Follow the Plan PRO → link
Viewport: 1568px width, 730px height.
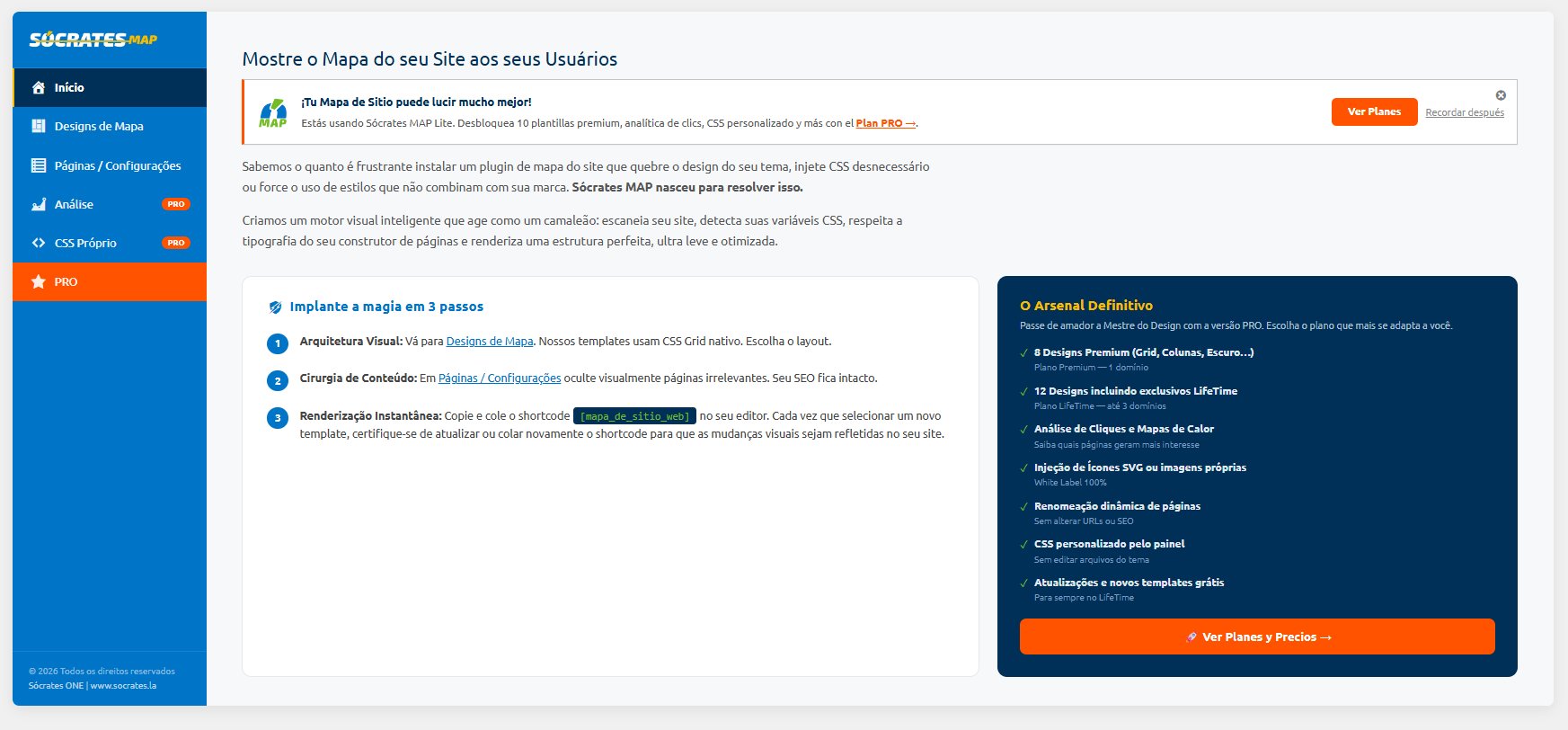(886, 123)
